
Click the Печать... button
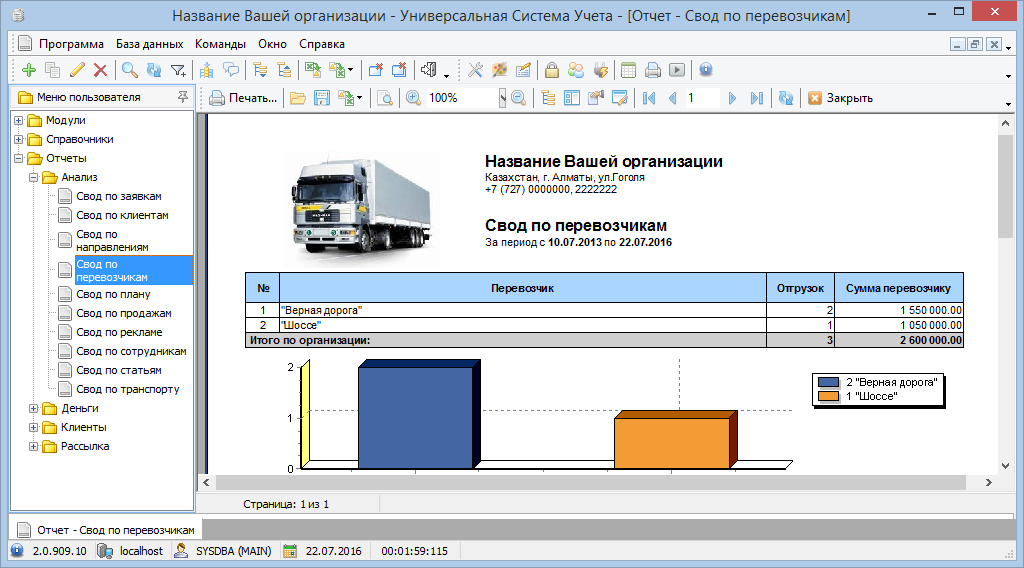(243, 98)
